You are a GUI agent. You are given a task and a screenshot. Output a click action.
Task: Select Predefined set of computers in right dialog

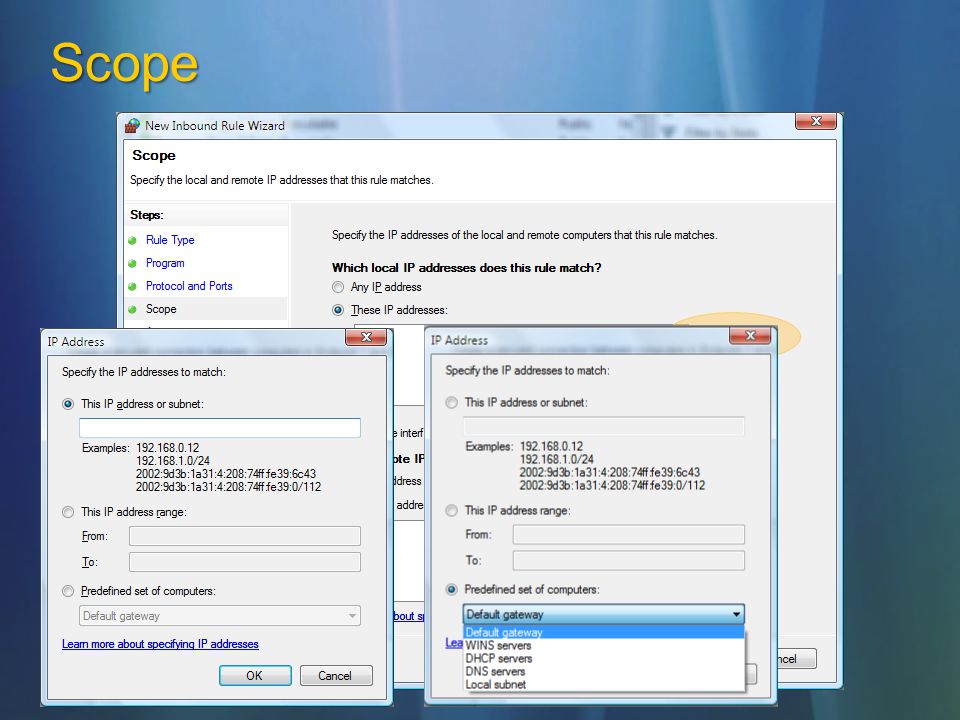coord(451,590)
